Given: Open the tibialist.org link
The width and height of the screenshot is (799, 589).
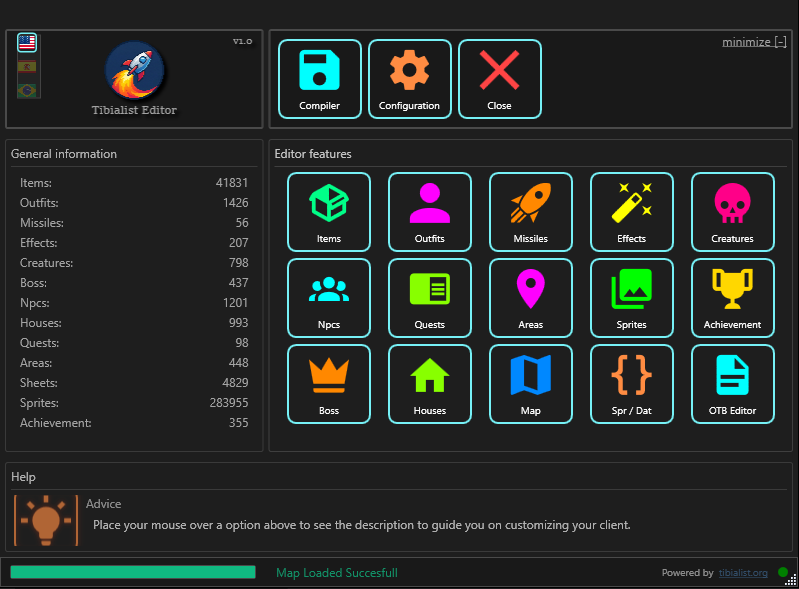Looking at the screenshot, I should 743,573.
